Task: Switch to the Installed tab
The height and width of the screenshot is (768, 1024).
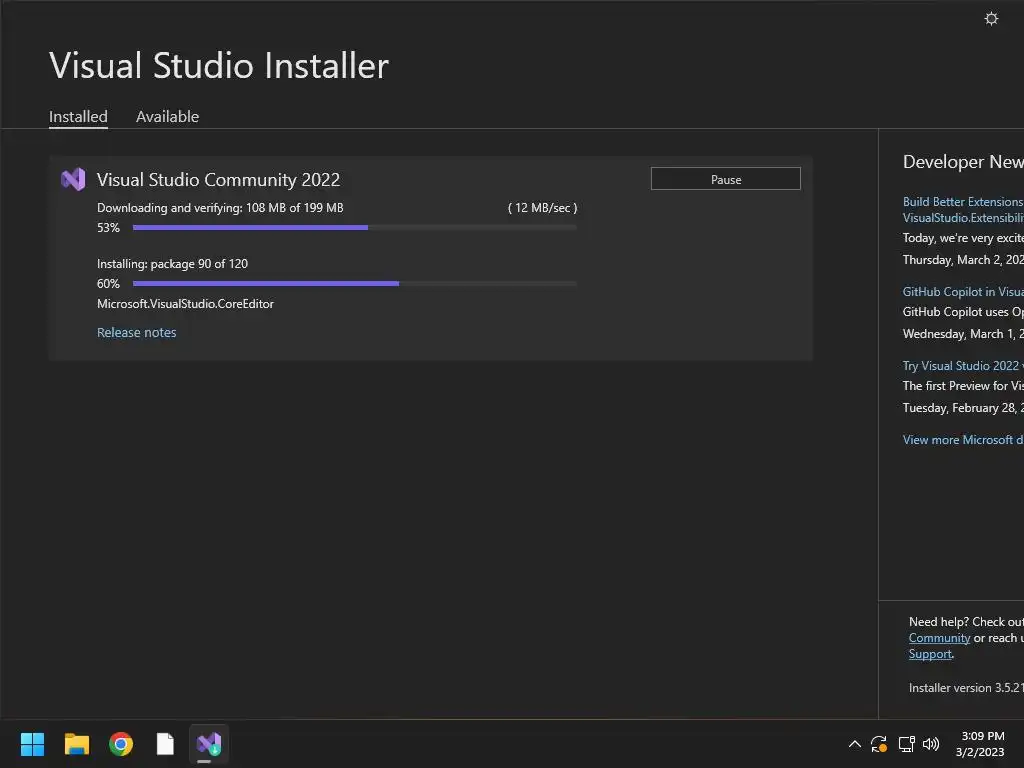Action: point(78,116)
